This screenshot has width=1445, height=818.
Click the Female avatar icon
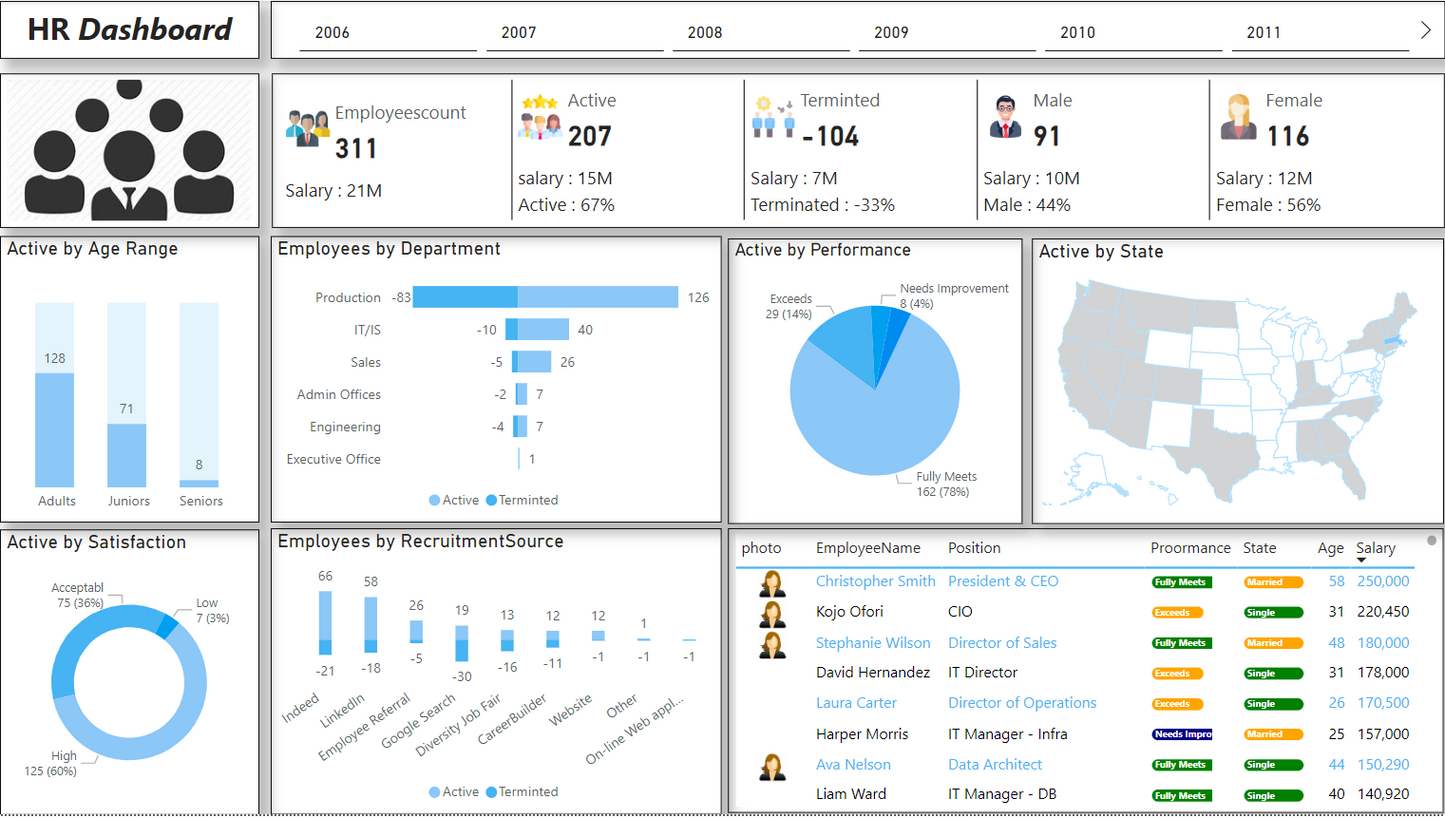point(1238,117)
